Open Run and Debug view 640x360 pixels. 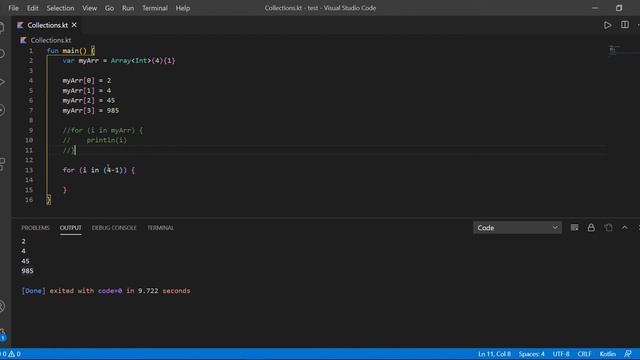point(3,82)
